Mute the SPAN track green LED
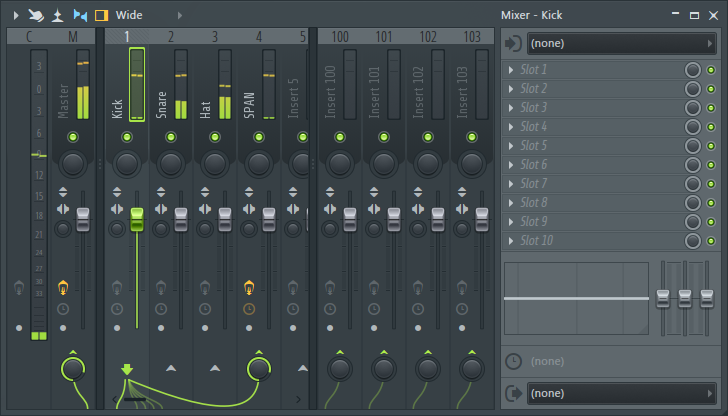Viewport: 728px width, 416px height. 259,137
